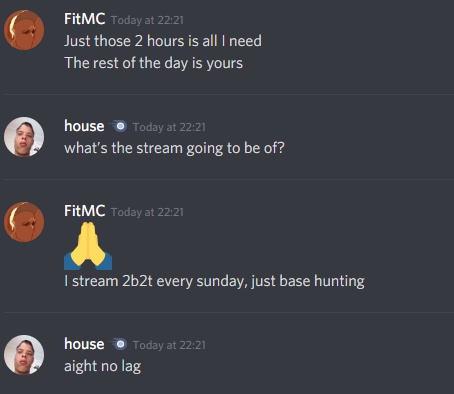Select the message 'The rest of the day is yours'
454x394 pixels.
click(x=153, y=63)
